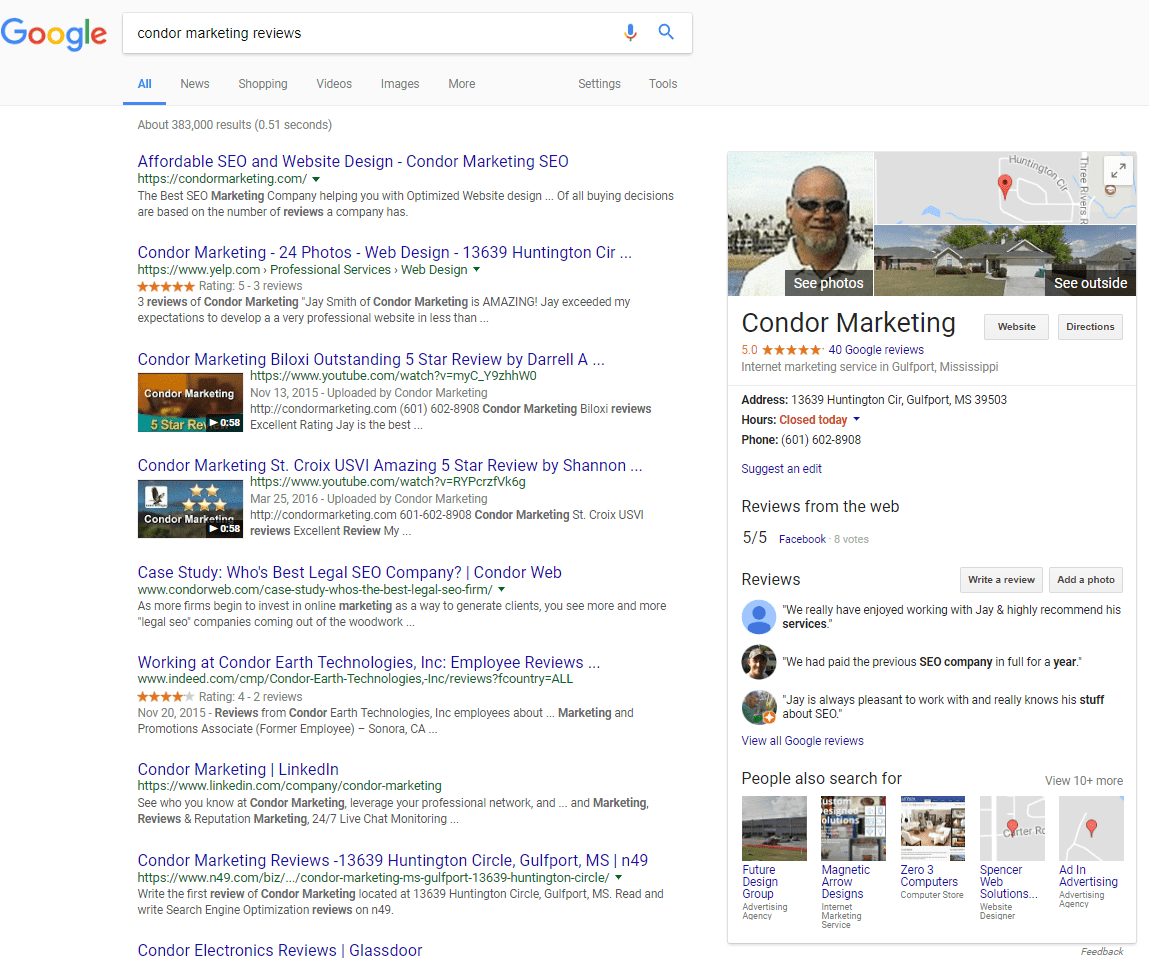Switch to the Shopping tab
This screenshot has width=1149, height=958.
(x=263, y=84)
